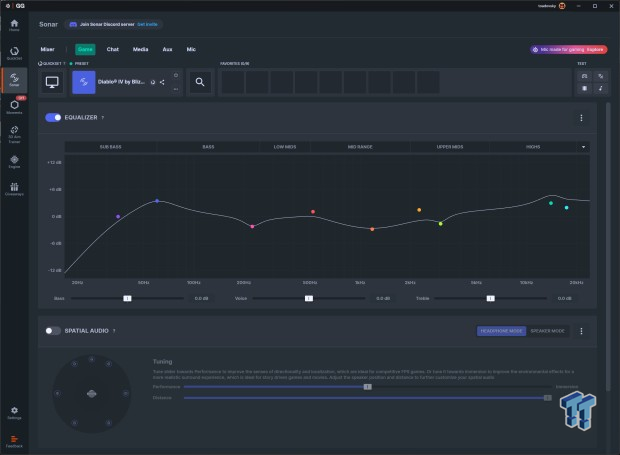Open the preset card more options
620x455 pixels.
click(176, 89)
